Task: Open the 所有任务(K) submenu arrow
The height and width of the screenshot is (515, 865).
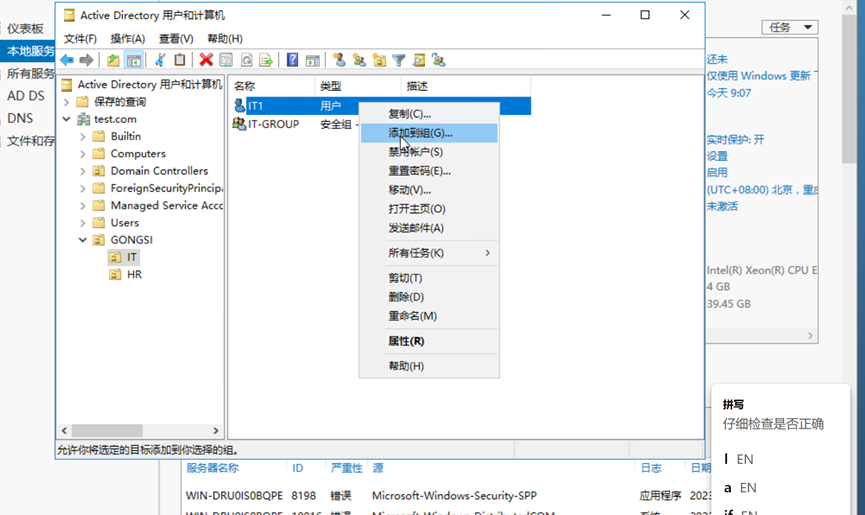Action: [488, 253]
